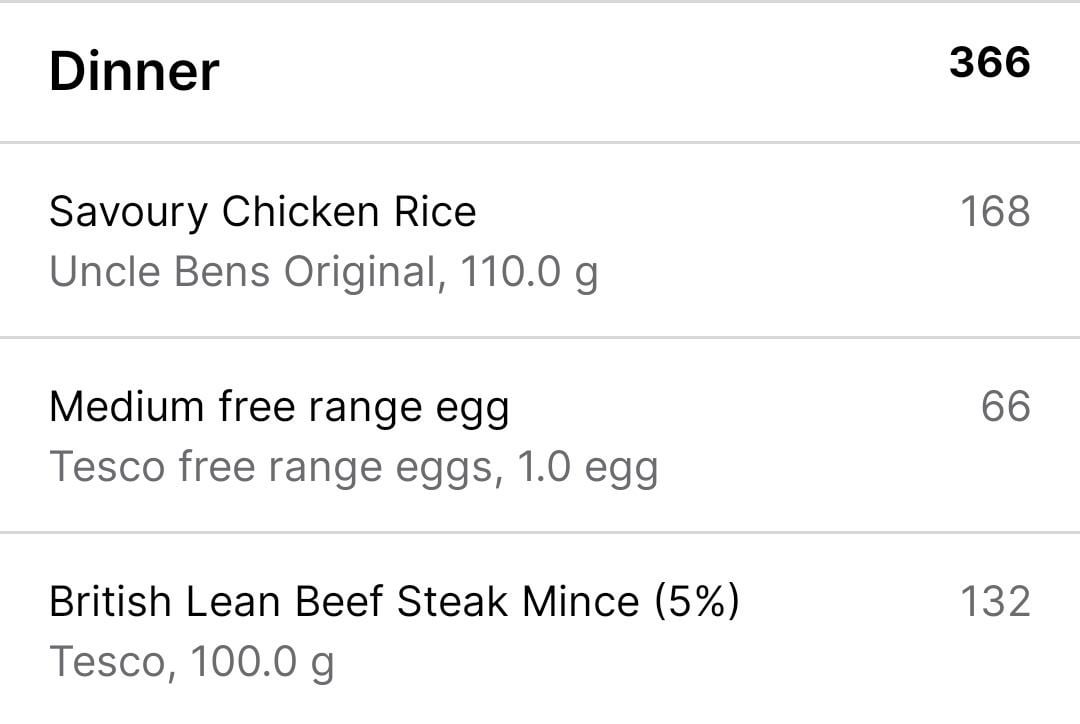This screenshot has width=1080, height=724.
Task: Open British Lean Beef Steak Mince entry
Action: coord(540,630)
